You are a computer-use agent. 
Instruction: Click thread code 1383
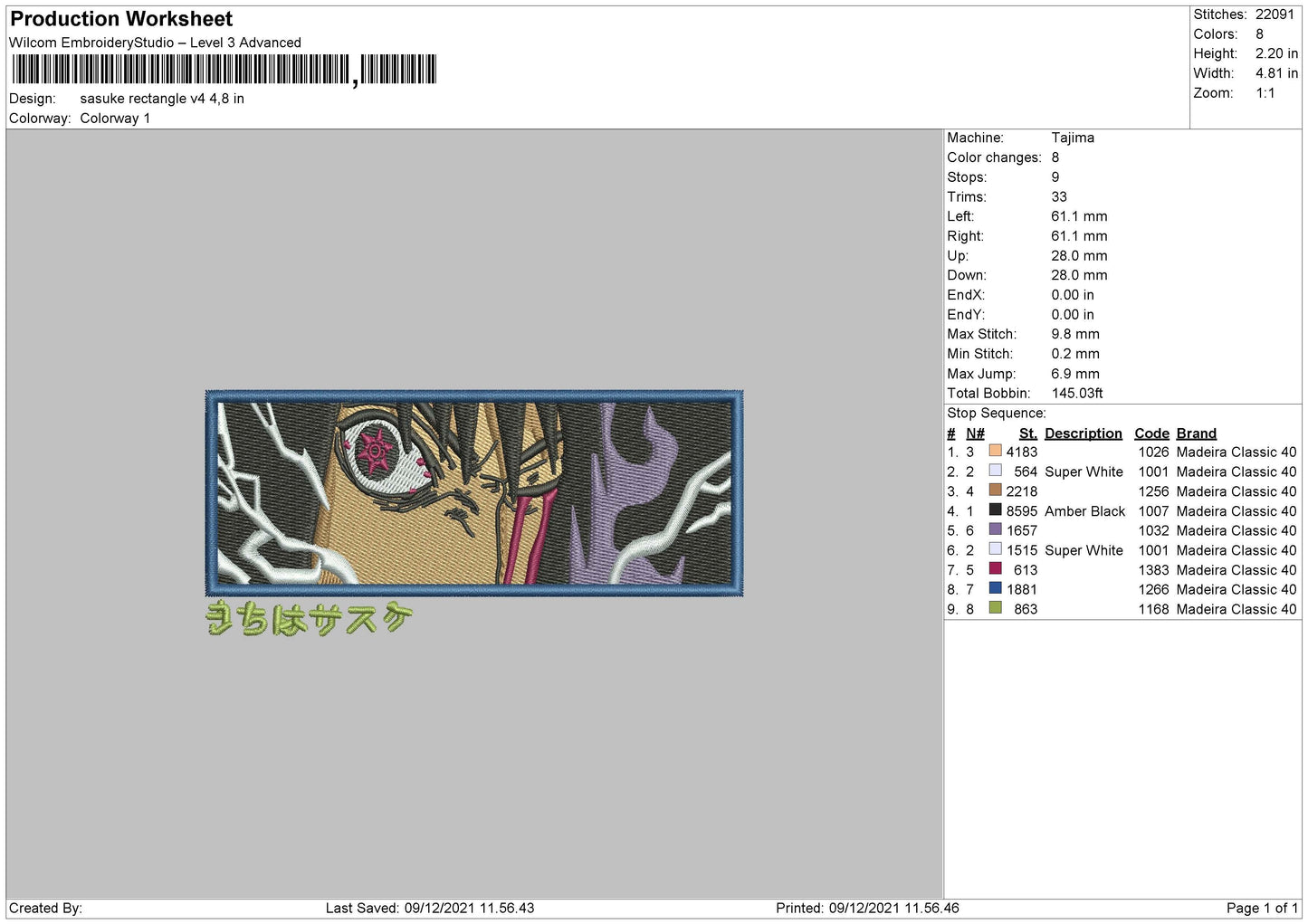pyautogui.click(x=1153, y=570)
